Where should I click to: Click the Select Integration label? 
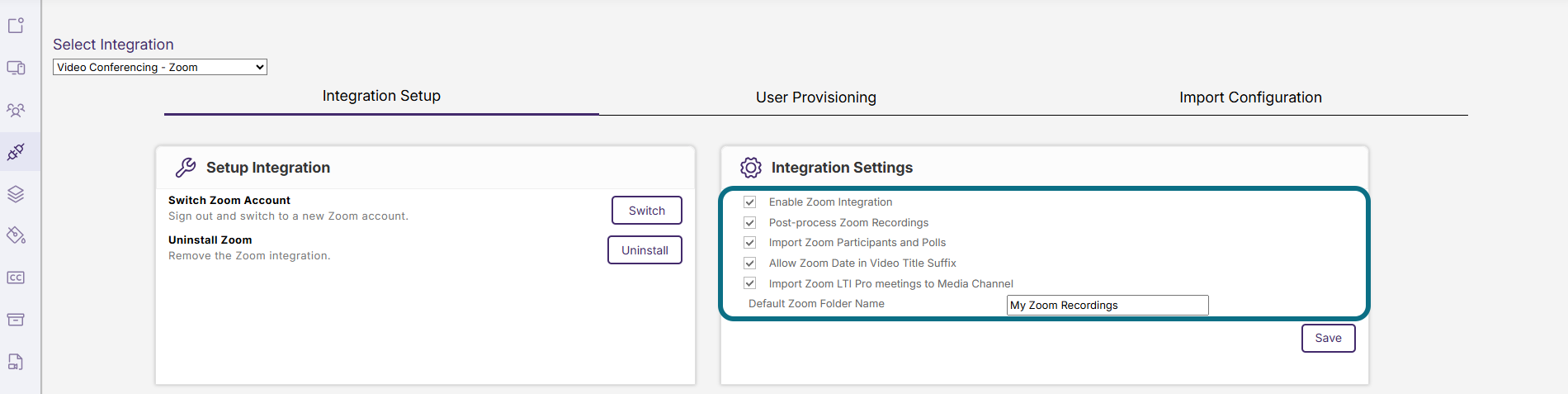pyautogui.click(x=113, y=45)
